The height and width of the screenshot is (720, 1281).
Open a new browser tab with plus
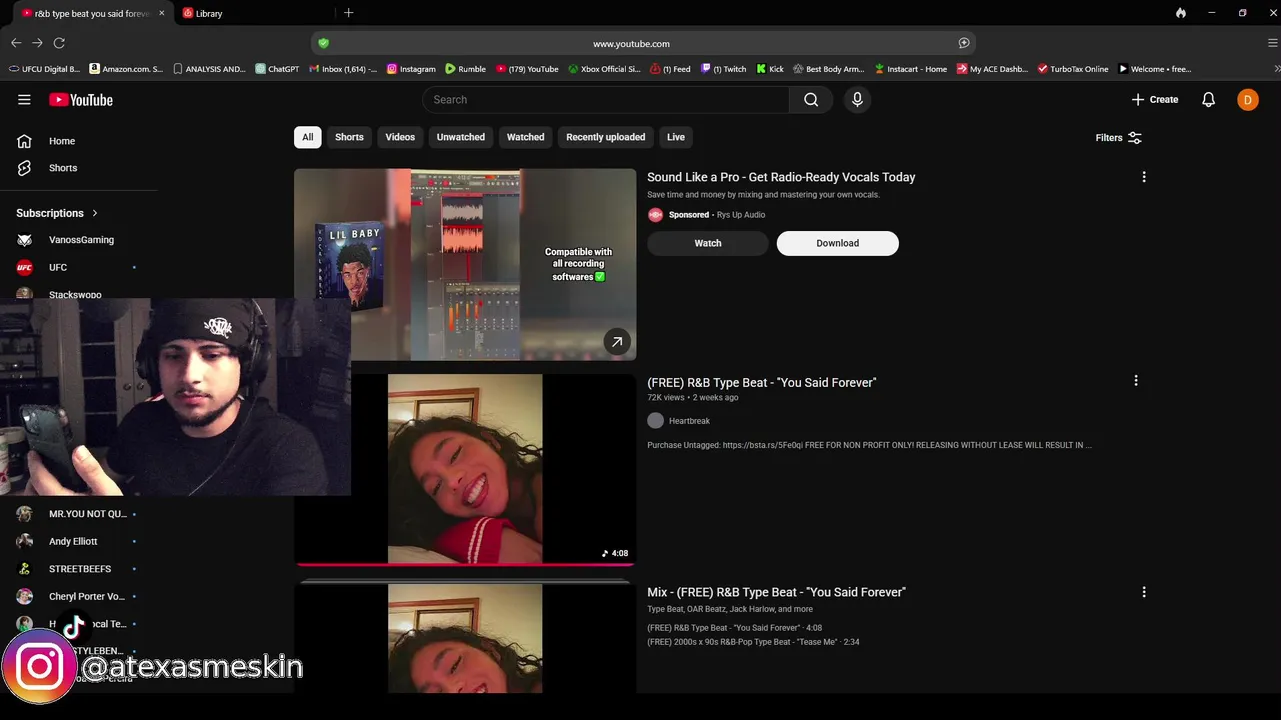348,13
